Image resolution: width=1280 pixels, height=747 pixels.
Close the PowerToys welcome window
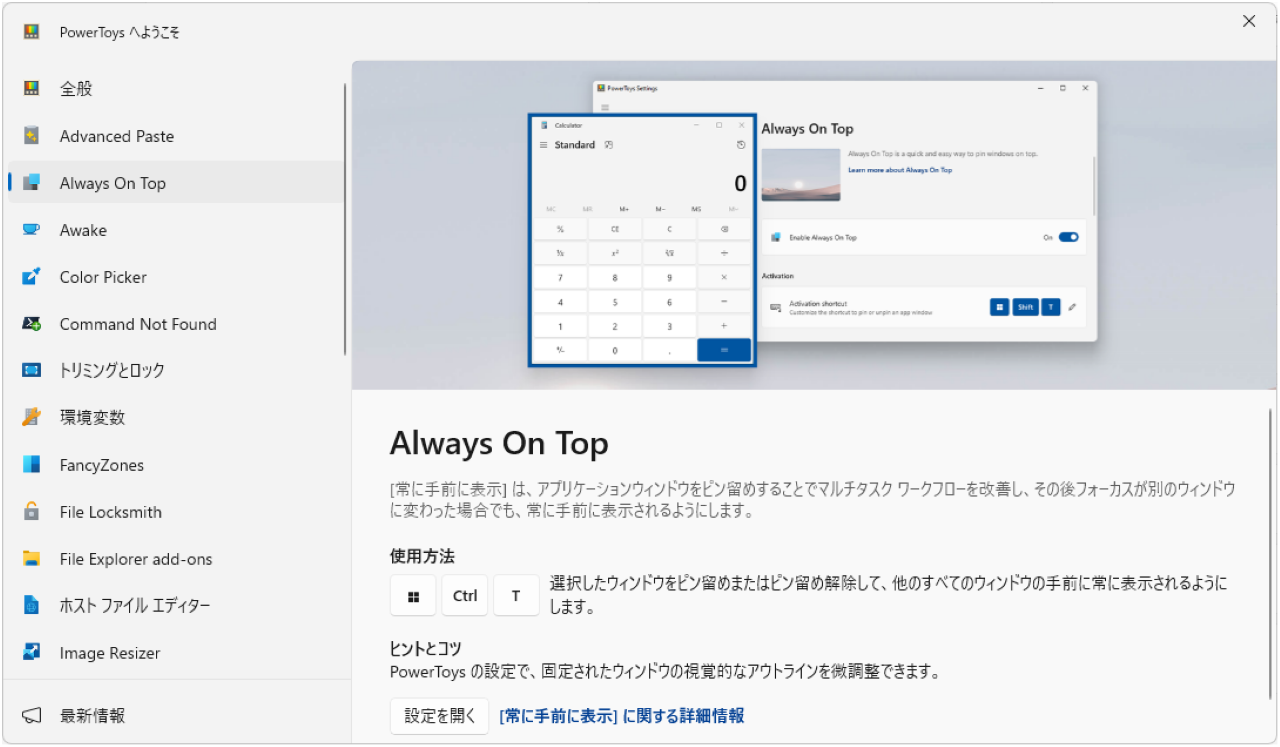pyautogui.click(x=1249, y=21)
